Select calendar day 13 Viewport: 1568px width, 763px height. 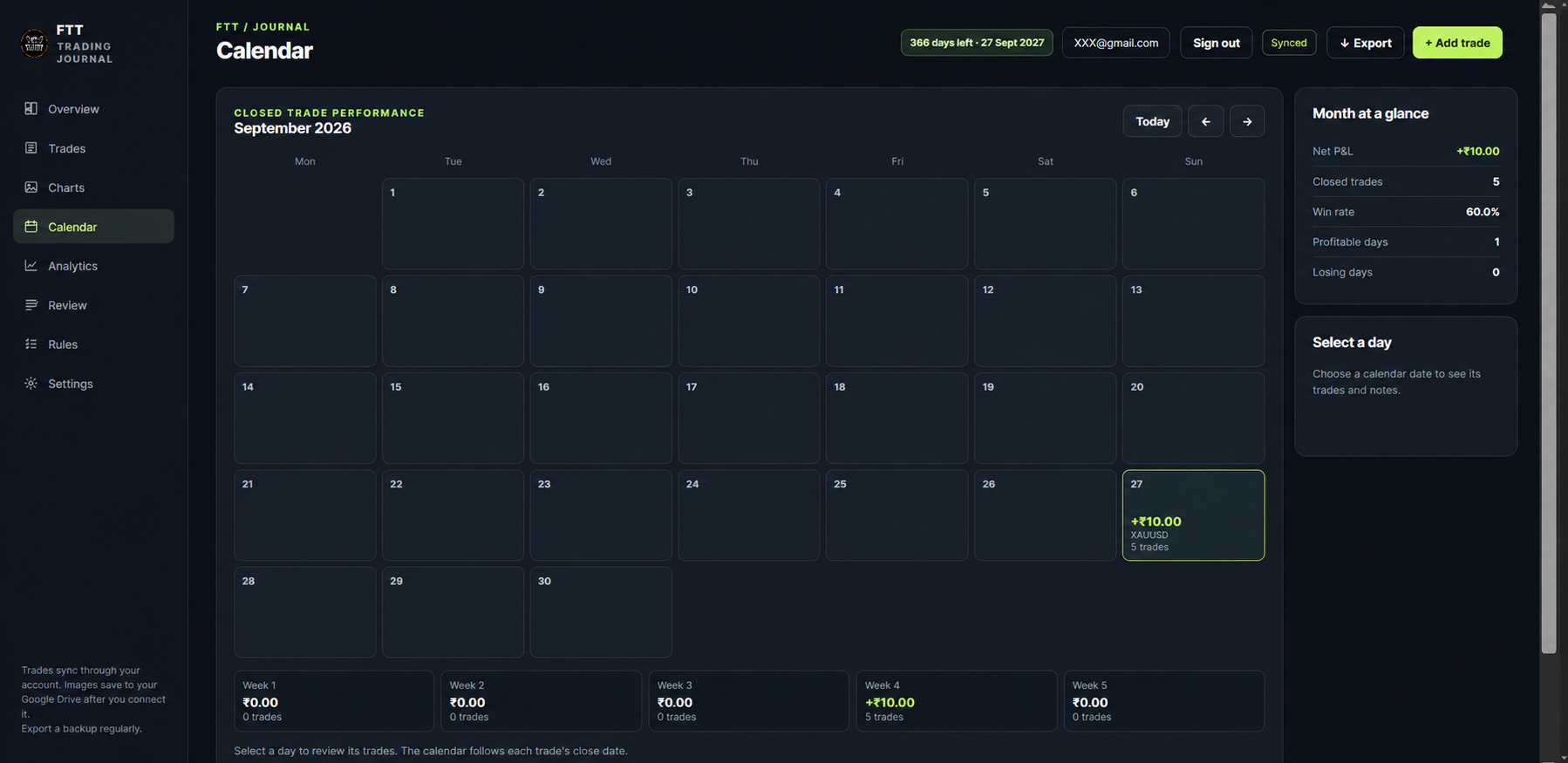(1193, 321)
